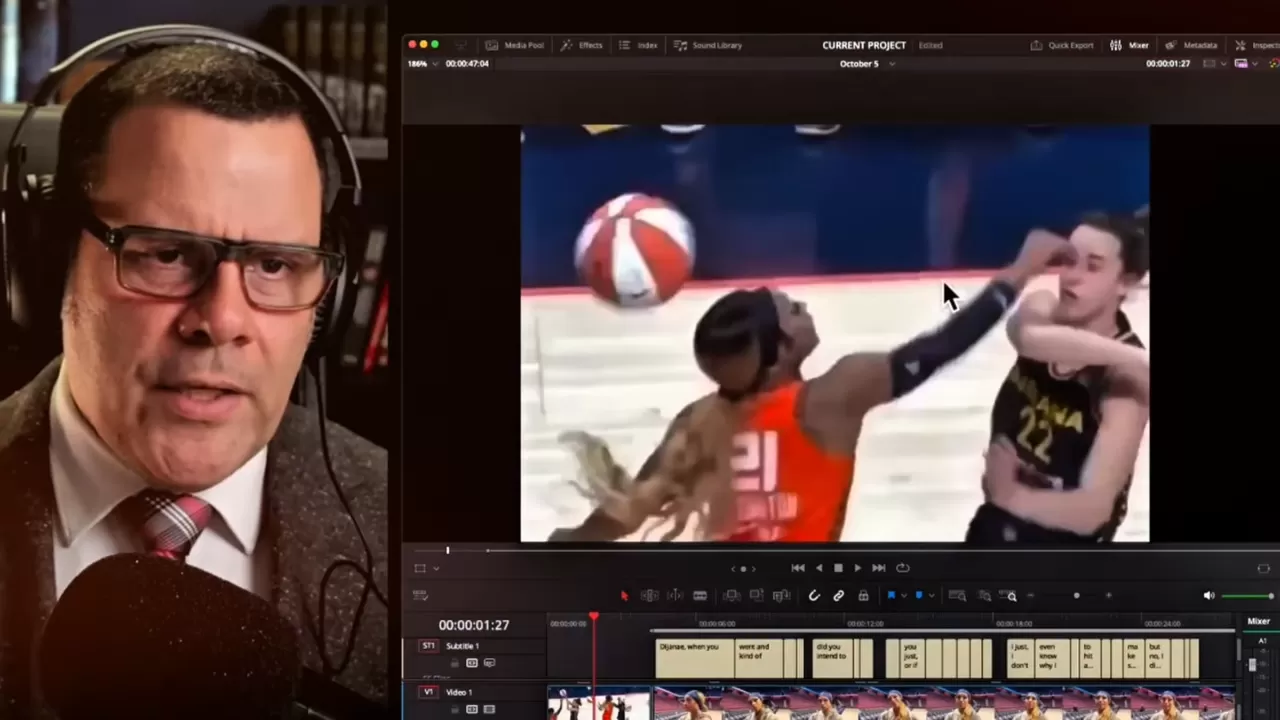Viewport: 1280px width, 720px height.
Task: Select the Blade Edit Mode tool
Action: click(x=700, y=596)
